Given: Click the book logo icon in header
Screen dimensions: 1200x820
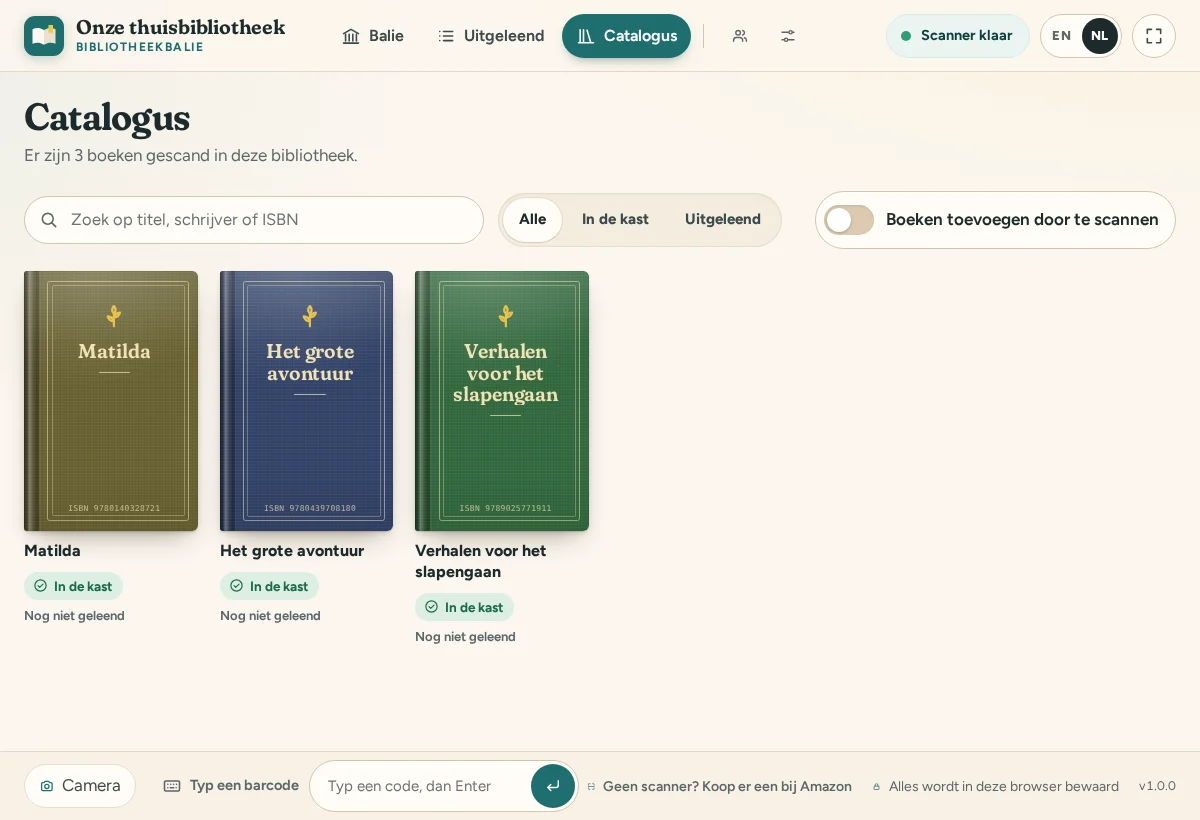Looking at the screenshot, I should click(44, 36).
